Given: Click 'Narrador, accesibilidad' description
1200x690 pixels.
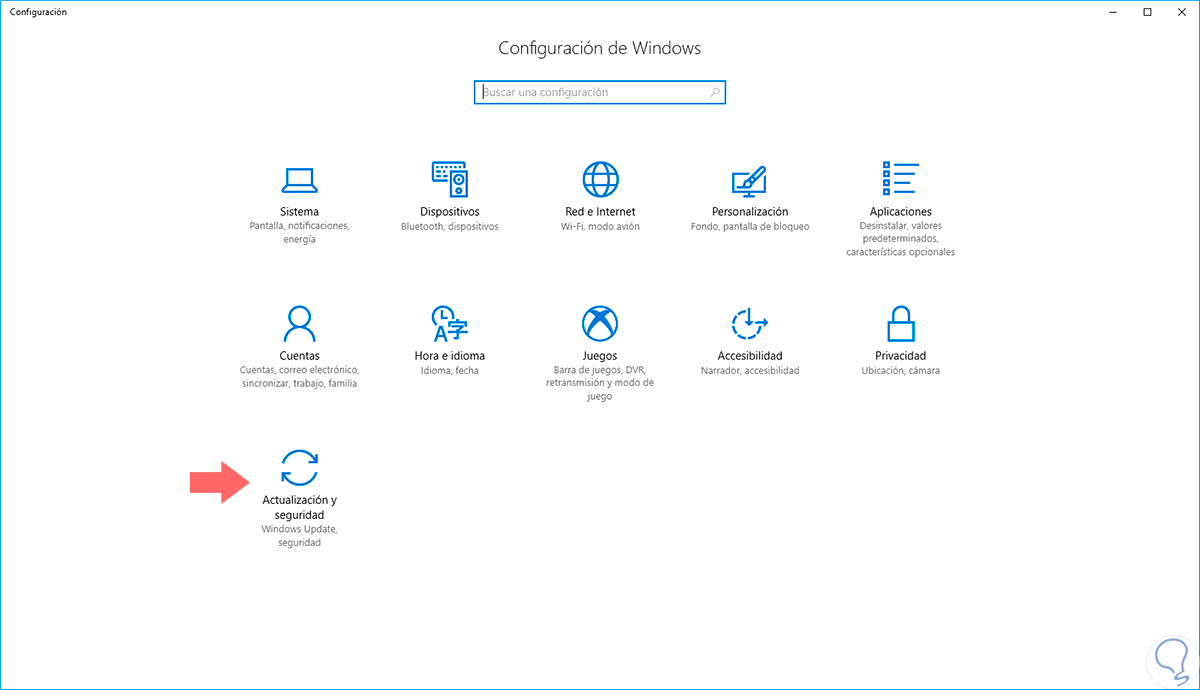Looking at the screenshot, I should (x=750, y=370).
